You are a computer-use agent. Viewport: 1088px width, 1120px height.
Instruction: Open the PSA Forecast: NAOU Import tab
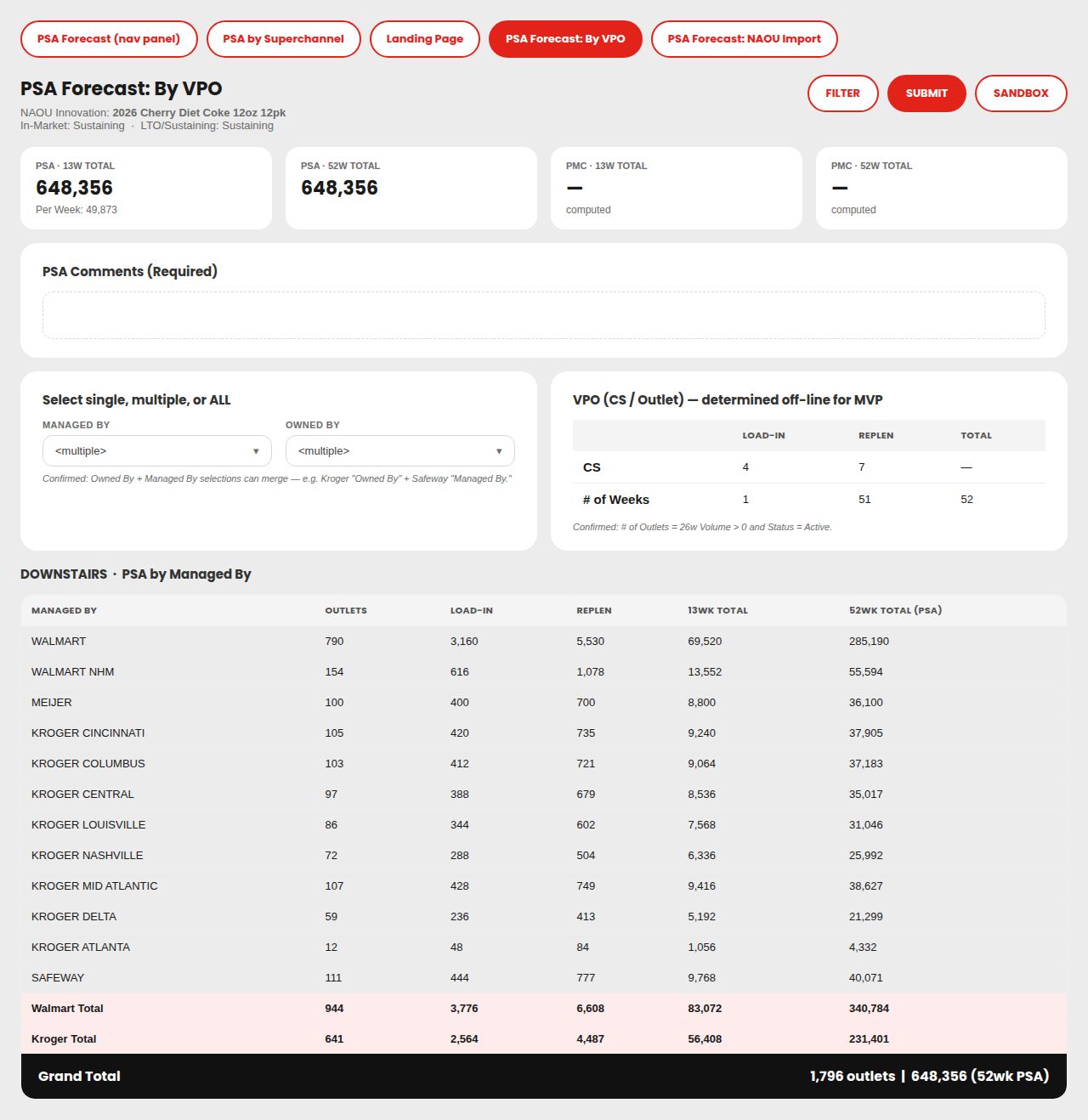click(x=745, y=39)
